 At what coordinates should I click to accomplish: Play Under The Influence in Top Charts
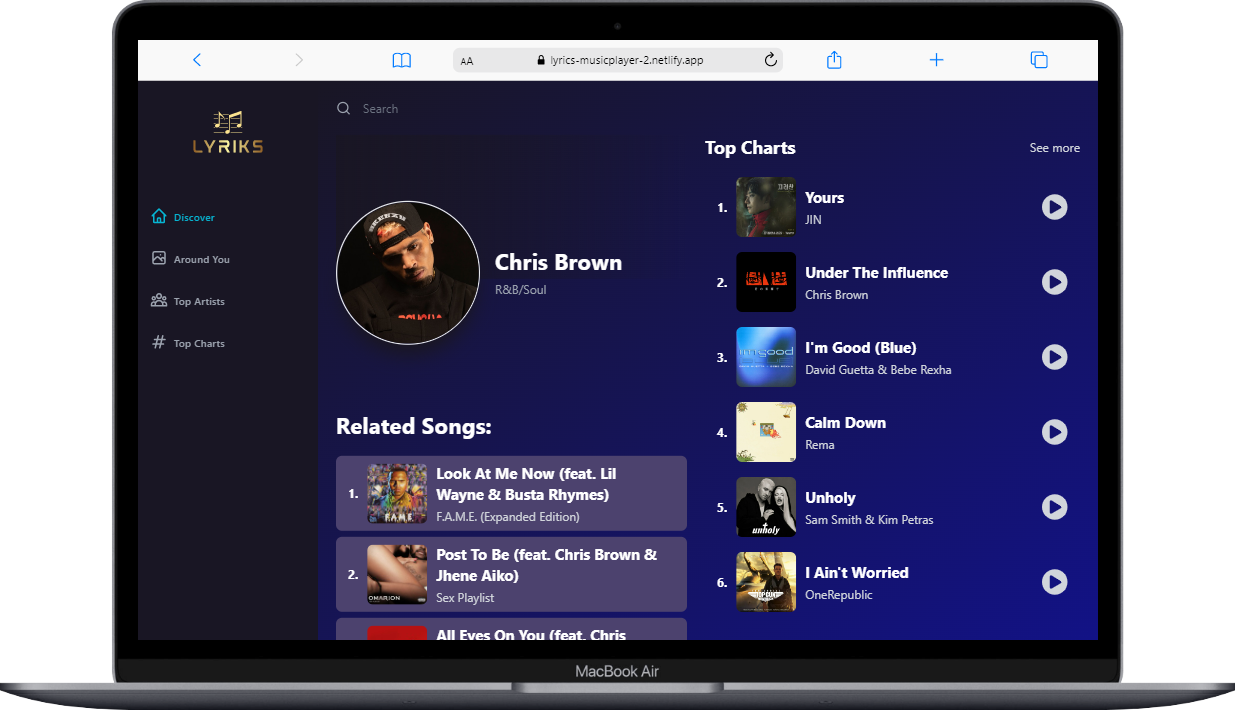(x=1054, y=282)
